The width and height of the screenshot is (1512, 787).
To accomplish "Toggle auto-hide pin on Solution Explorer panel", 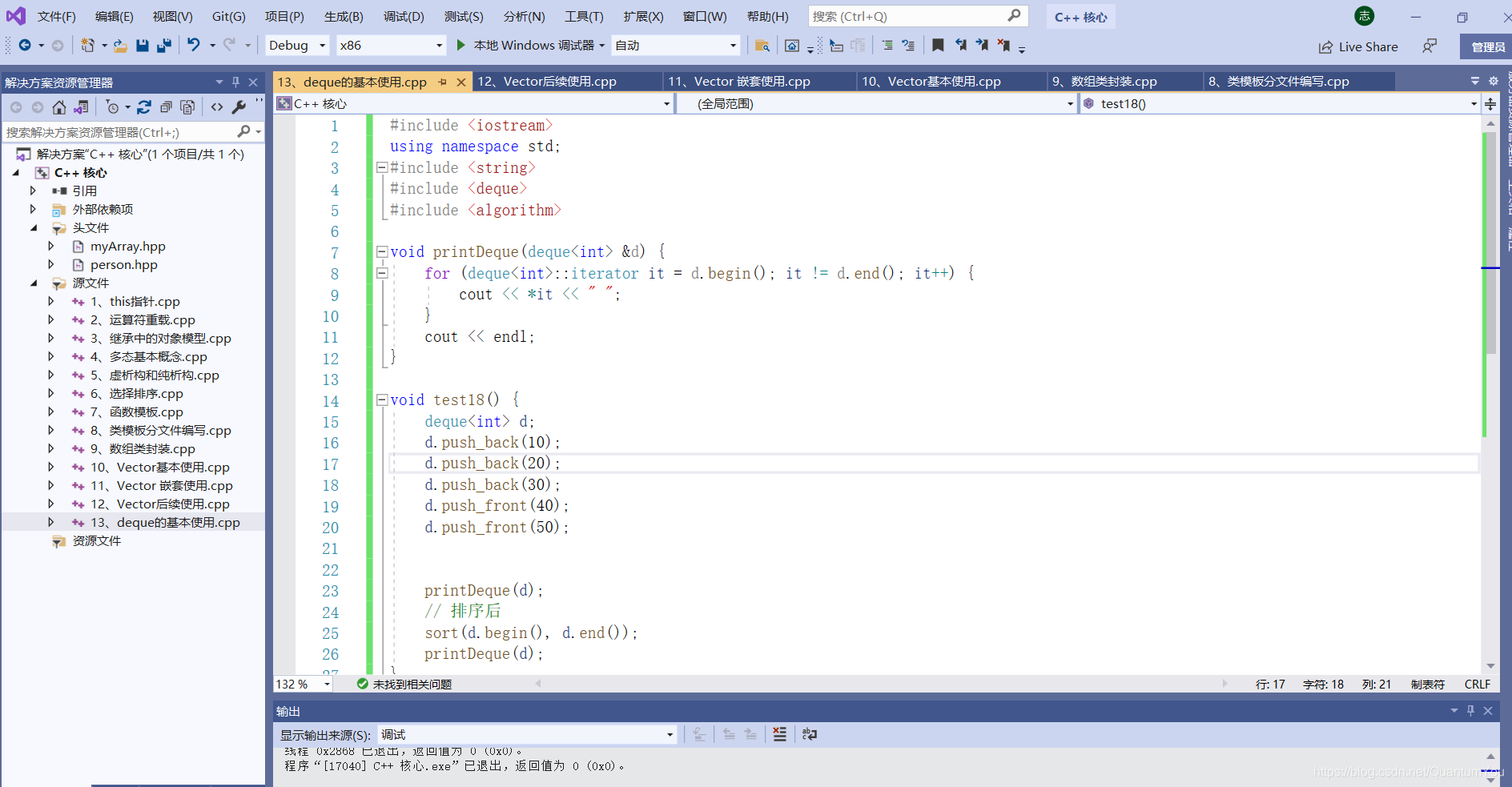I will click(x=235, y=82).
